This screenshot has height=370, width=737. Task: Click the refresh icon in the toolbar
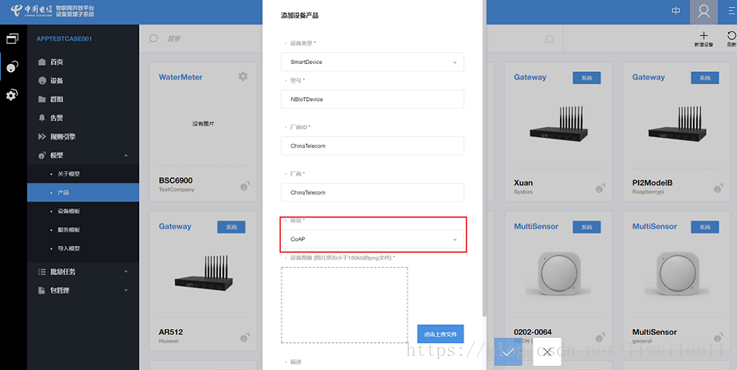(x=731, y=35)
